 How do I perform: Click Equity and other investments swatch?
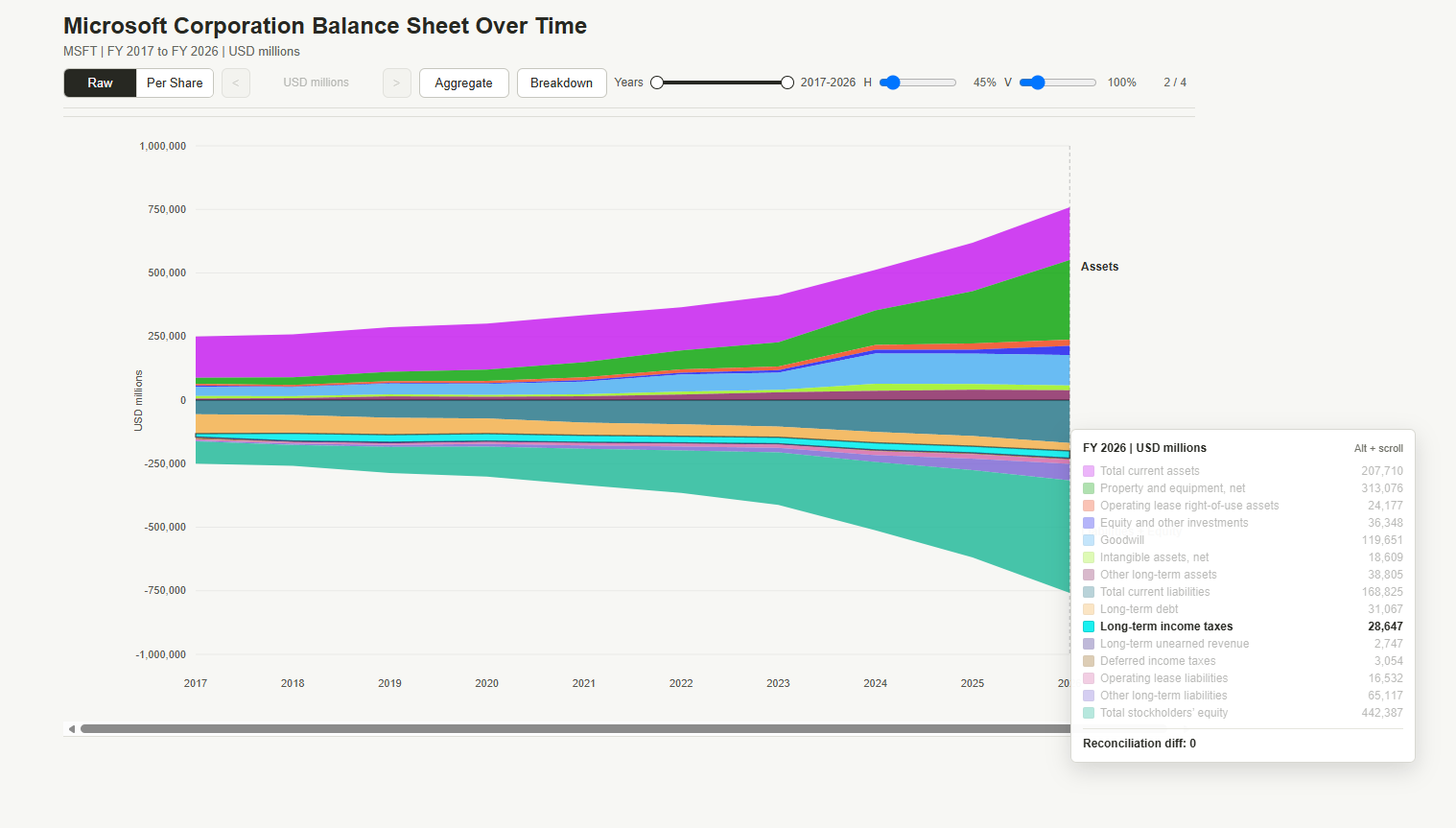click(1089, 523)
